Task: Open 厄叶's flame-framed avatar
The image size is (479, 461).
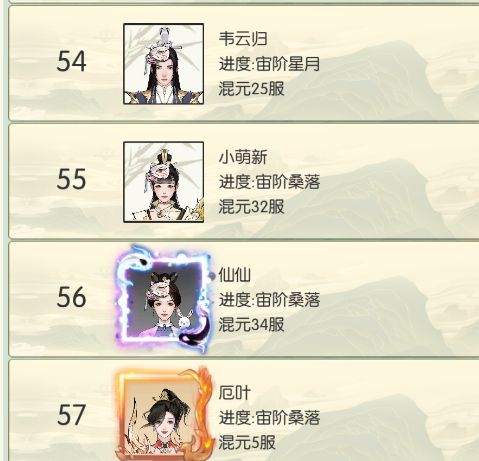Action: (x=165, y=414)
